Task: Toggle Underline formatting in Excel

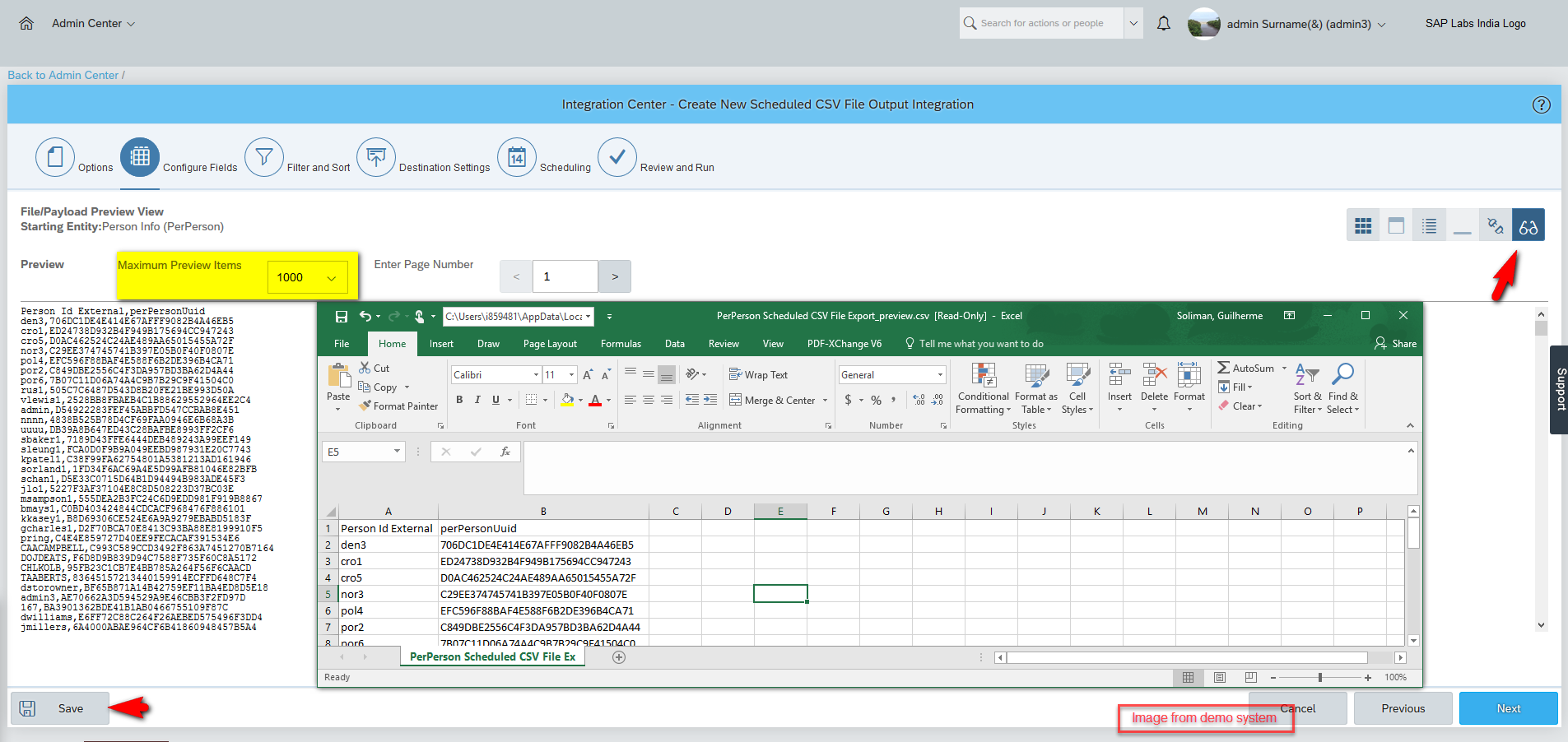Action: [x=496, y=400]
